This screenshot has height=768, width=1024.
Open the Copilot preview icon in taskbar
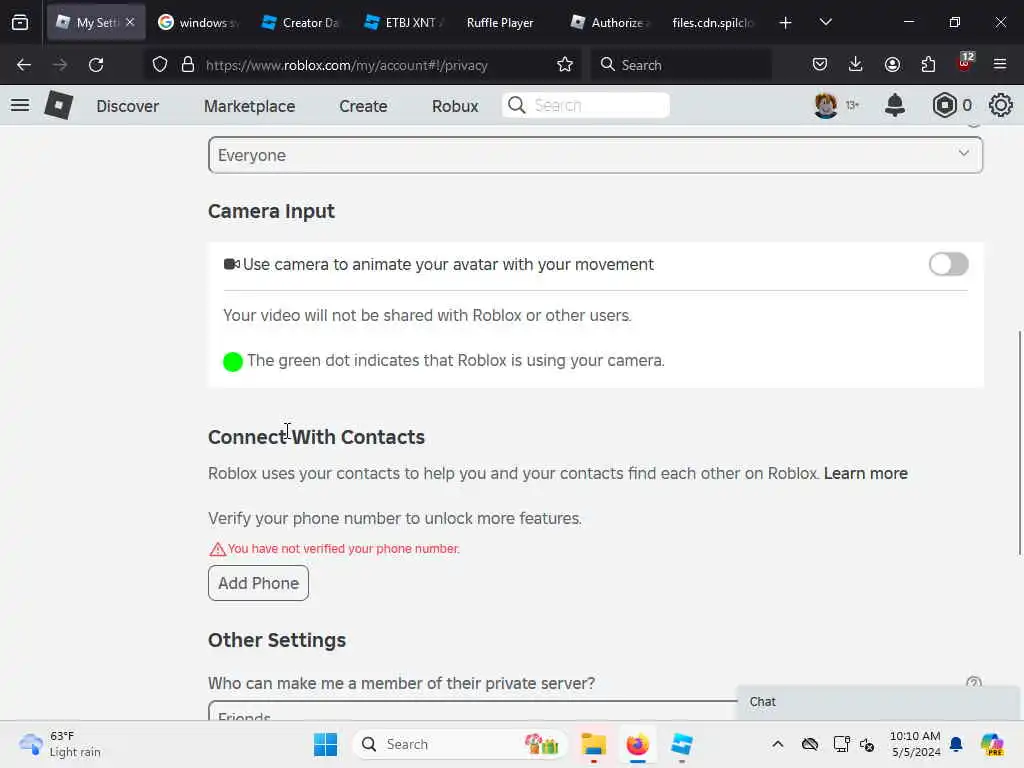coord(992,744)
